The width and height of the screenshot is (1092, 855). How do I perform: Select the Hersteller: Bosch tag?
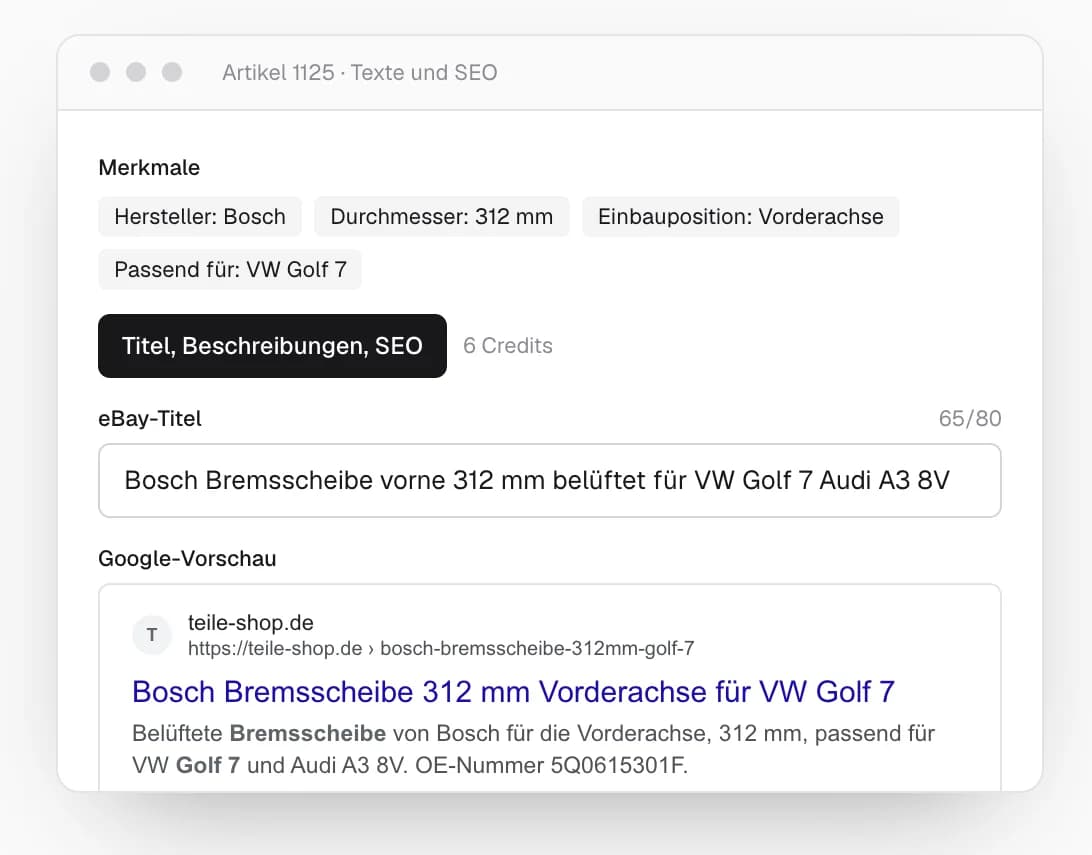pos(200,217)
